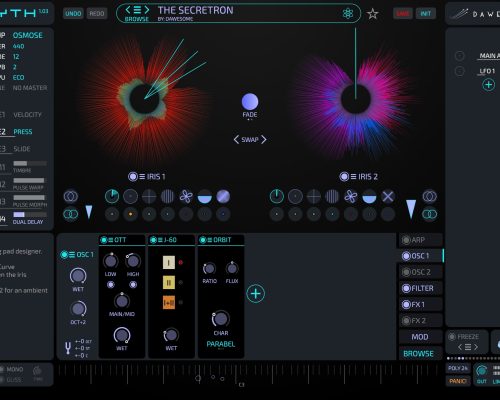This screenshot has width=500, height=400.
Task: Select Iris 1 shaded sphere transformer icon
Action: click(x=223, y=196)
